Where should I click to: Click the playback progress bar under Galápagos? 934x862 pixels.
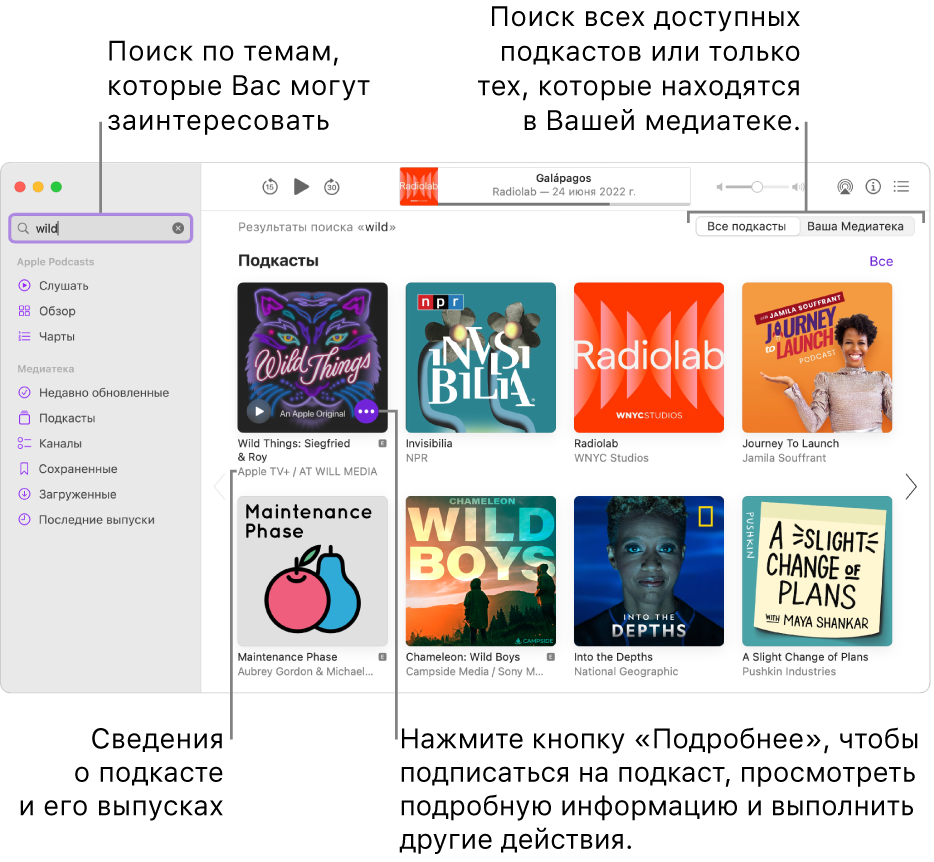point(564,204)
